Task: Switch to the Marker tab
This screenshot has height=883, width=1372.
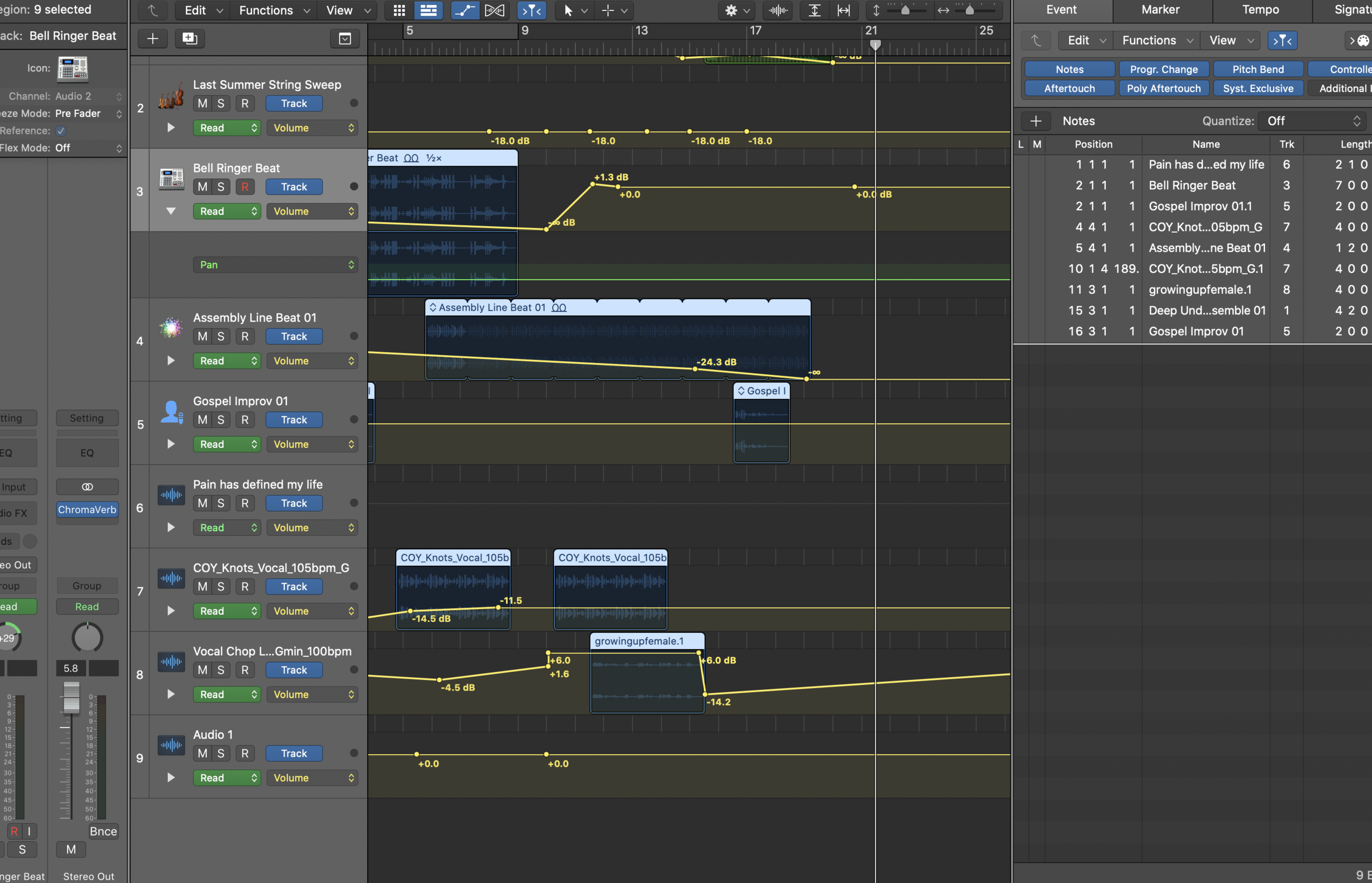Action: click(1160, 10)
